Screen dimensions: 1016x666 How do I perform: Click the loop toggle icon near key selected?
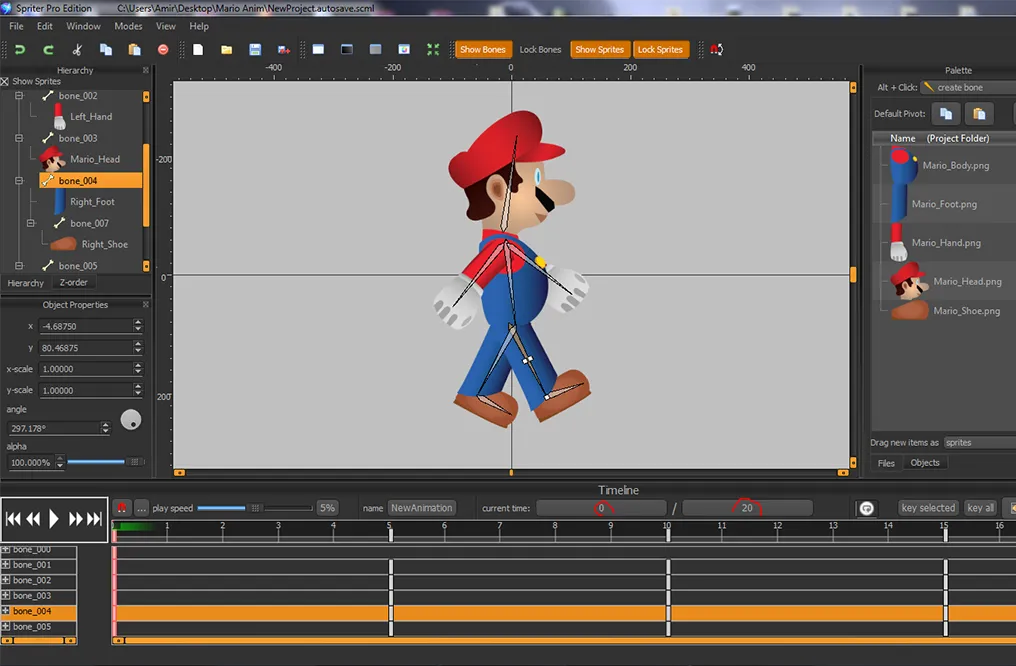(866, 509)
